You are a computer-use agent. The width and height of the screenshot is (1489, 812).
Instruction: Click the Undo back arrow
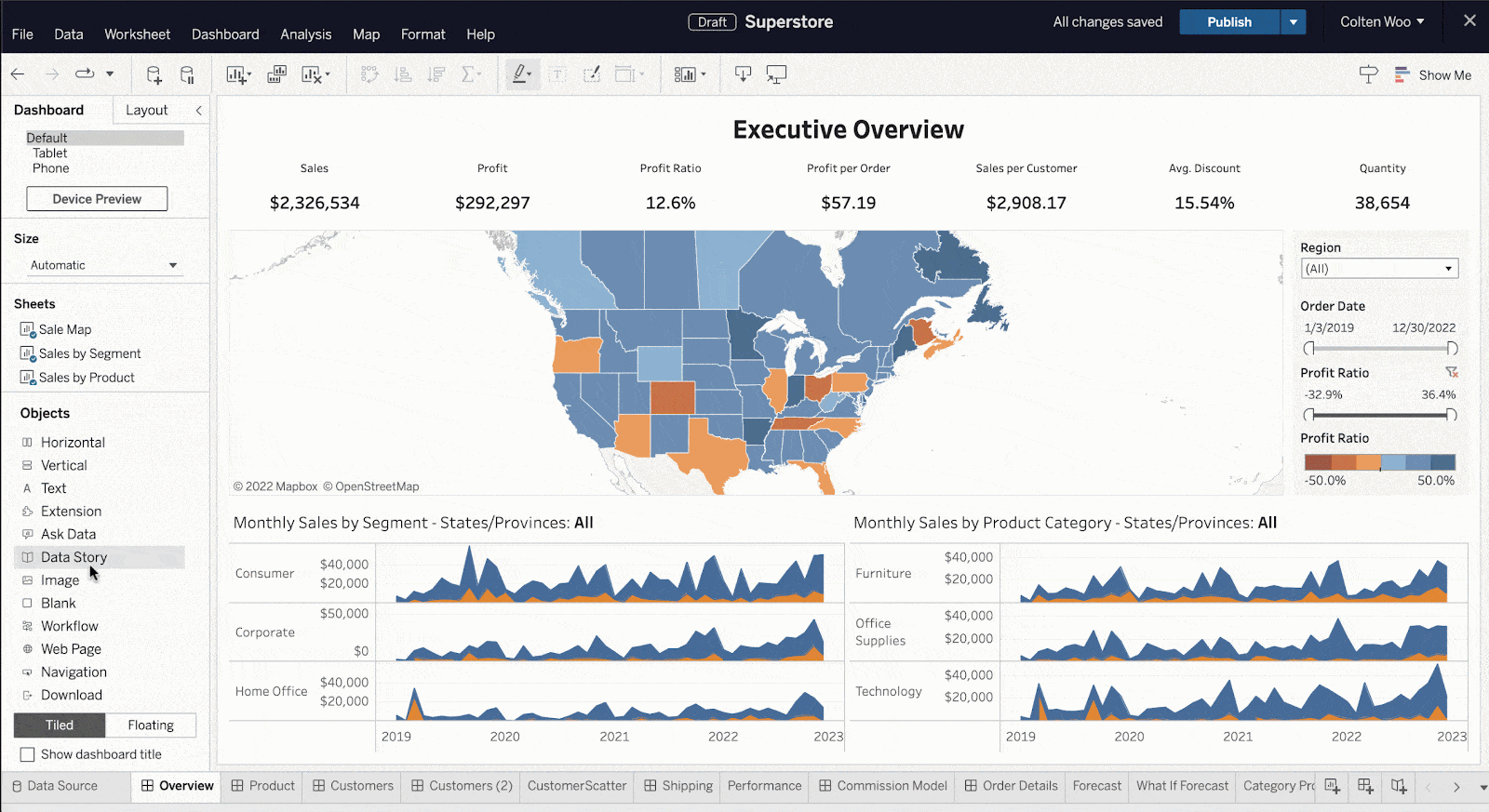(x=18, y=74)
